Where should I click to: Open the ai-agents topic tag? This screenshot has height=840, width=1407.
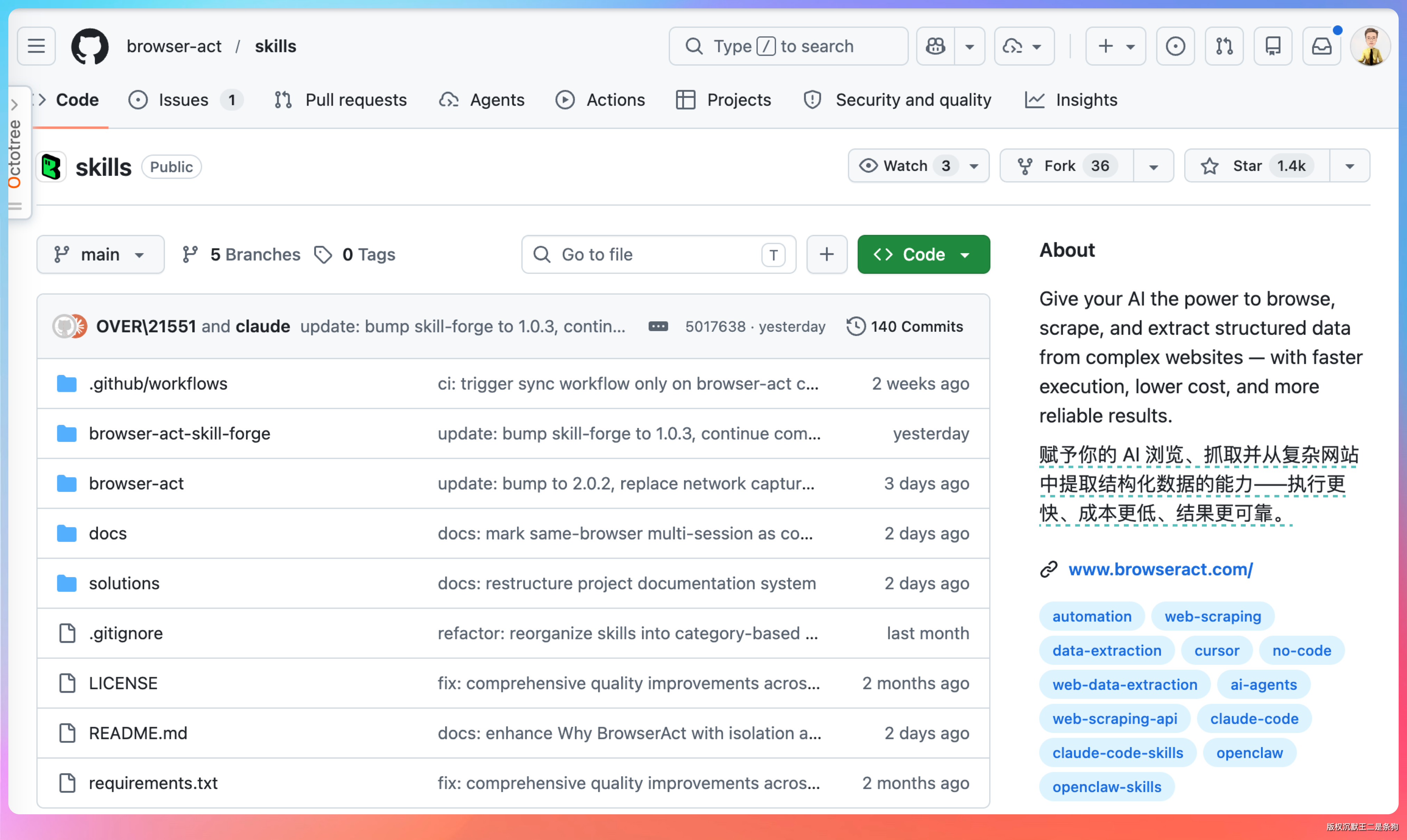click(1263, 685)
